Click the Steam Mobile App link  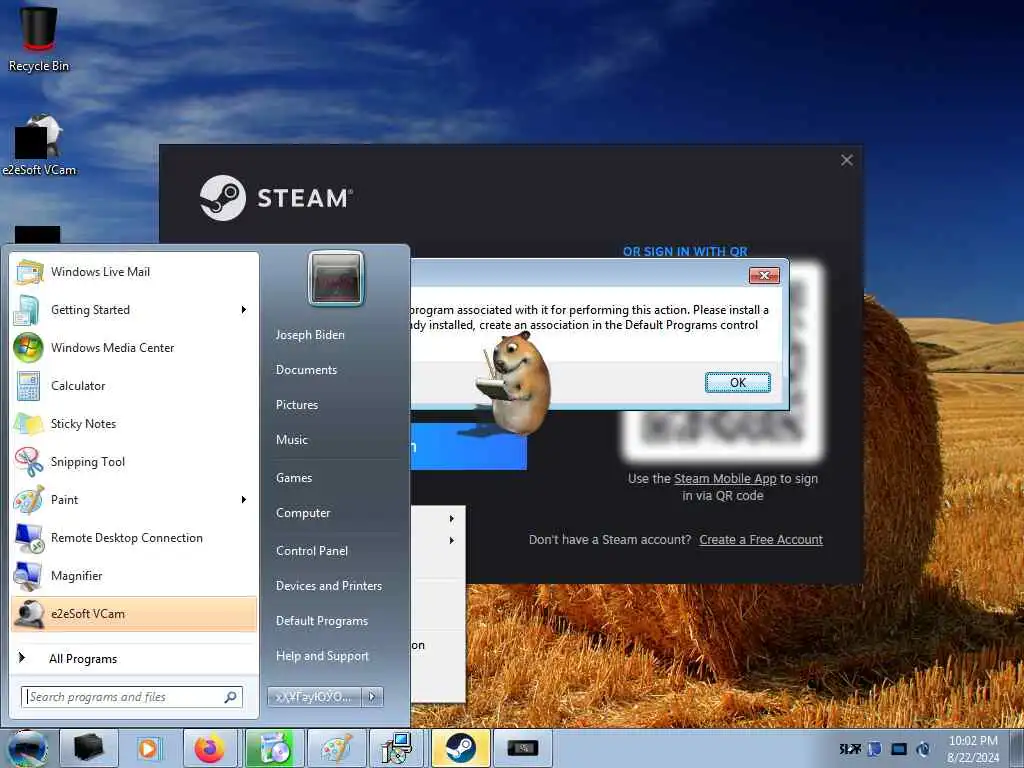click(725, 479)
